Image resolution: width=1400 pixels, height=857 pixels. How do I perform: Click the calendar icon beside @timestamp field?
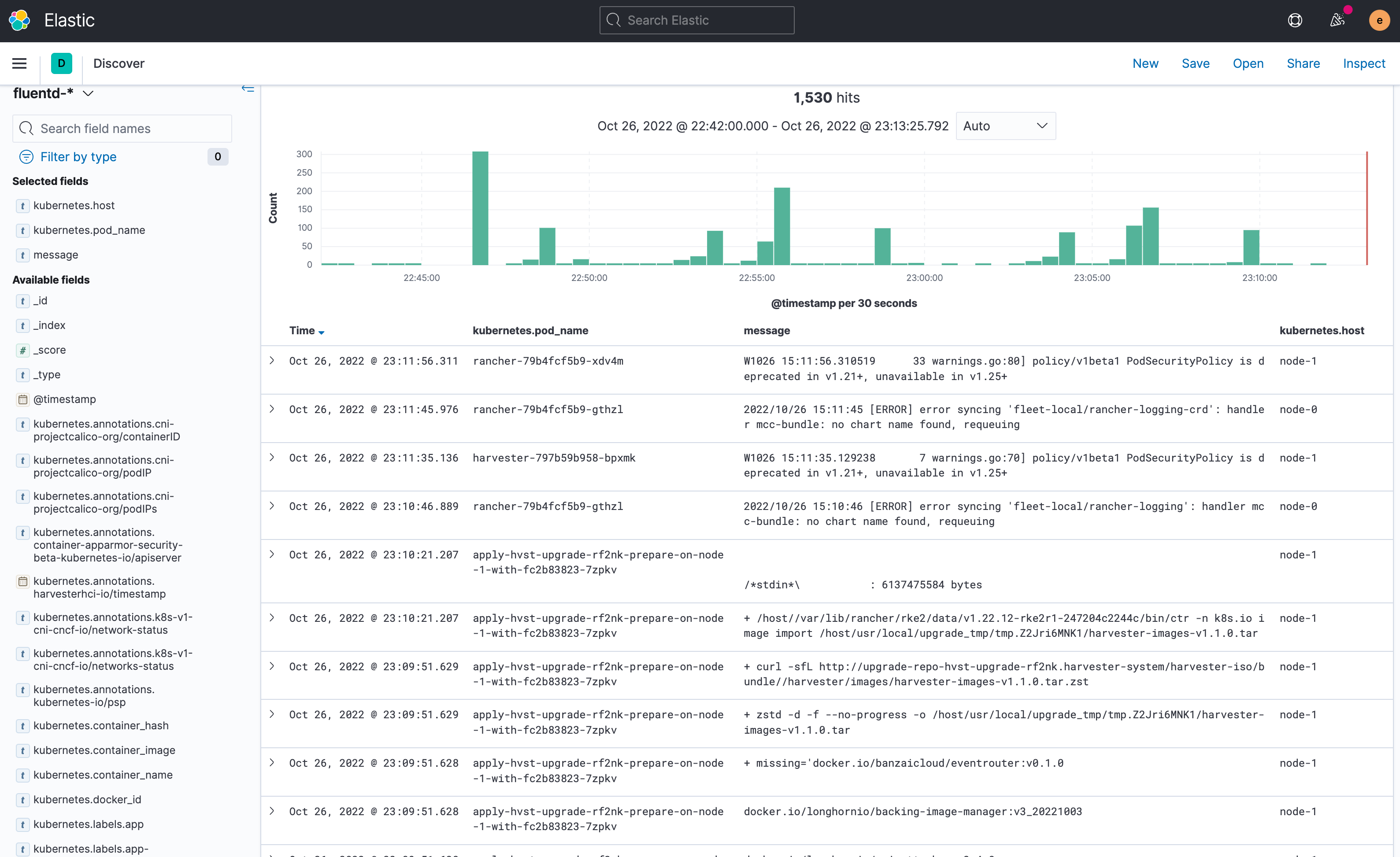23,399
